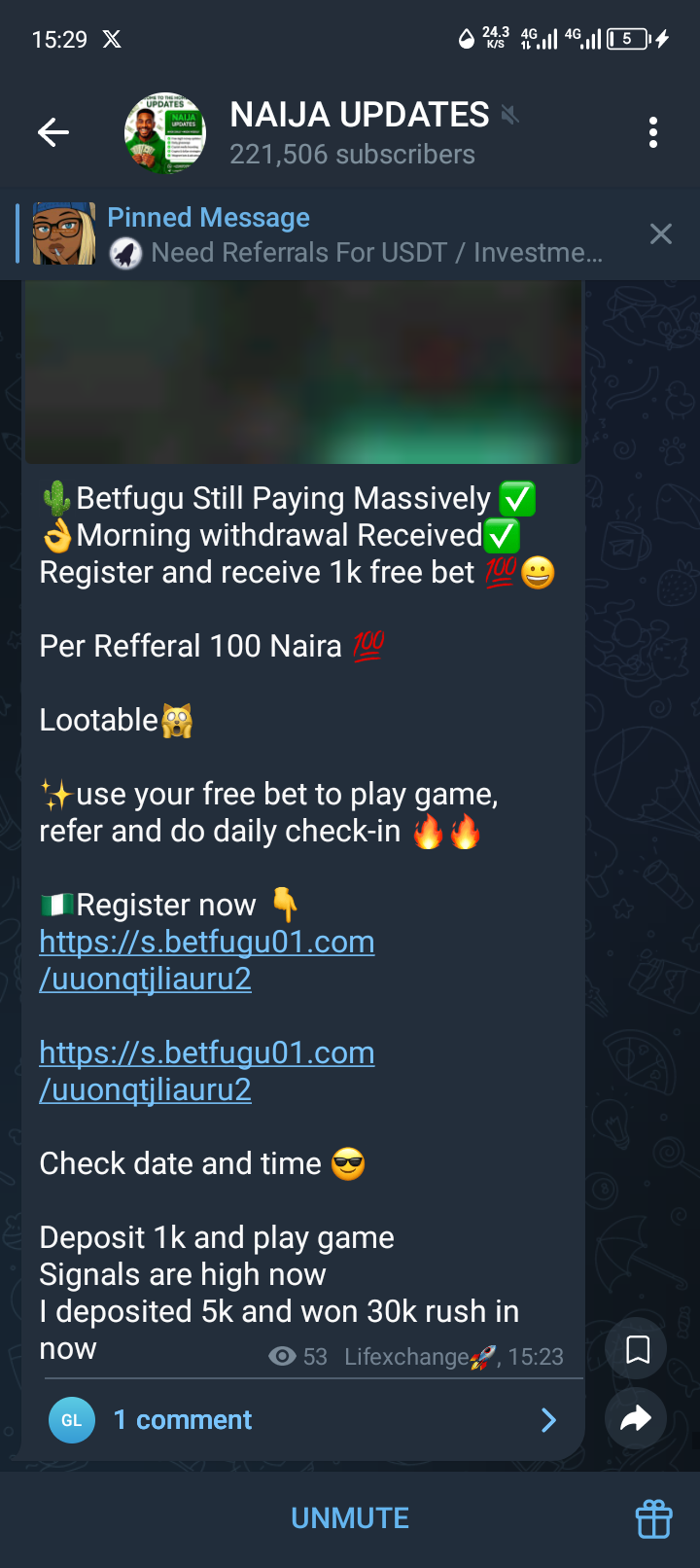Open the first betfugu01.com link
The image size is (700, 1568).
[x=207, y=960]
